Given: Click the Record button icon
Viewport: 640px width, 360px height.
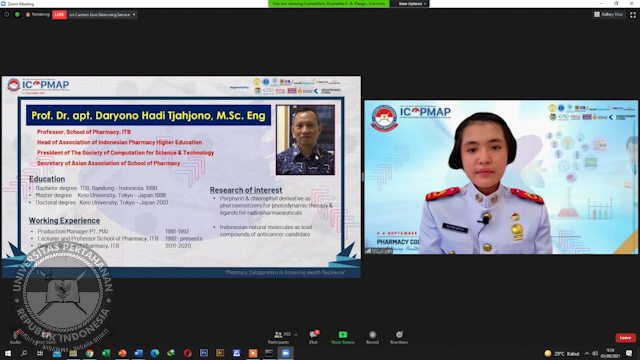Looking at the screenshot, I should coord(372,335).
